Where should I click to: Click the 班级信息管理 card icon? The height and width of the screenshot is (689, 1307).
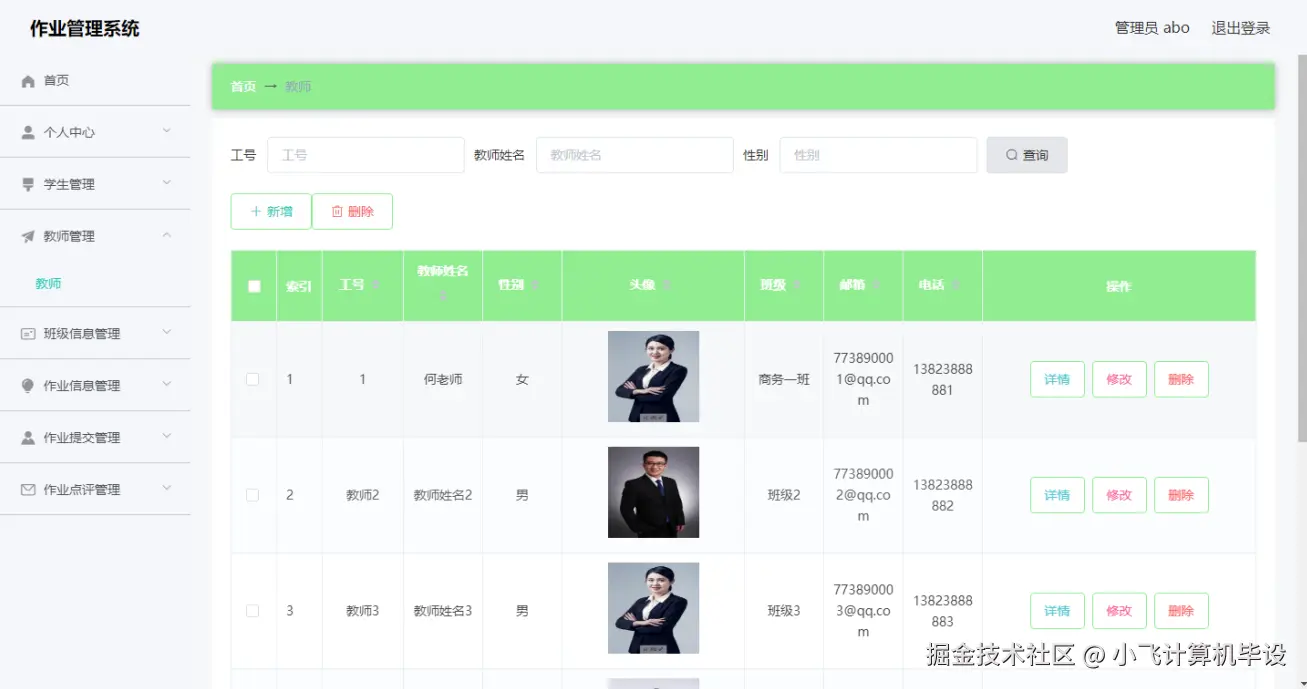point(28,334)
